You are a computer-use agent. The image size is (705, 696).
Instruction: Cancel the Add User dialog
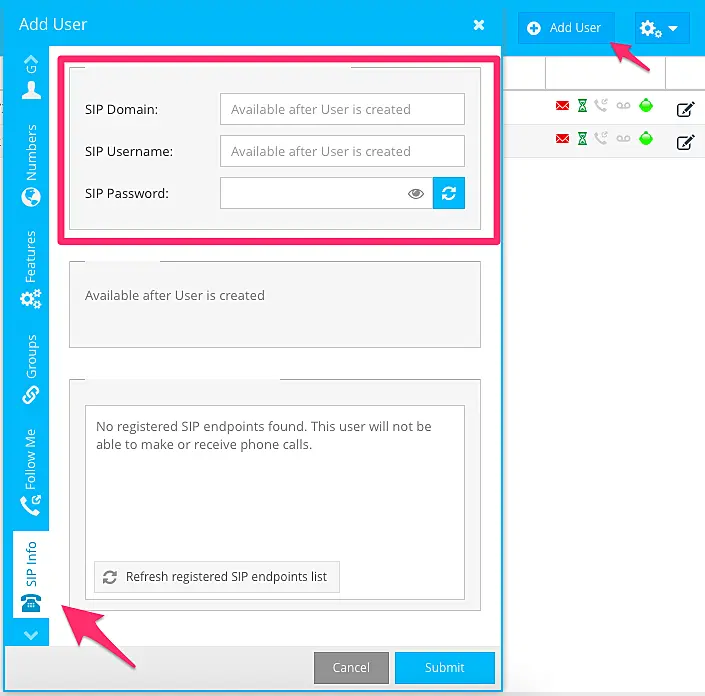pyautogui.click(x=350, y=667)
